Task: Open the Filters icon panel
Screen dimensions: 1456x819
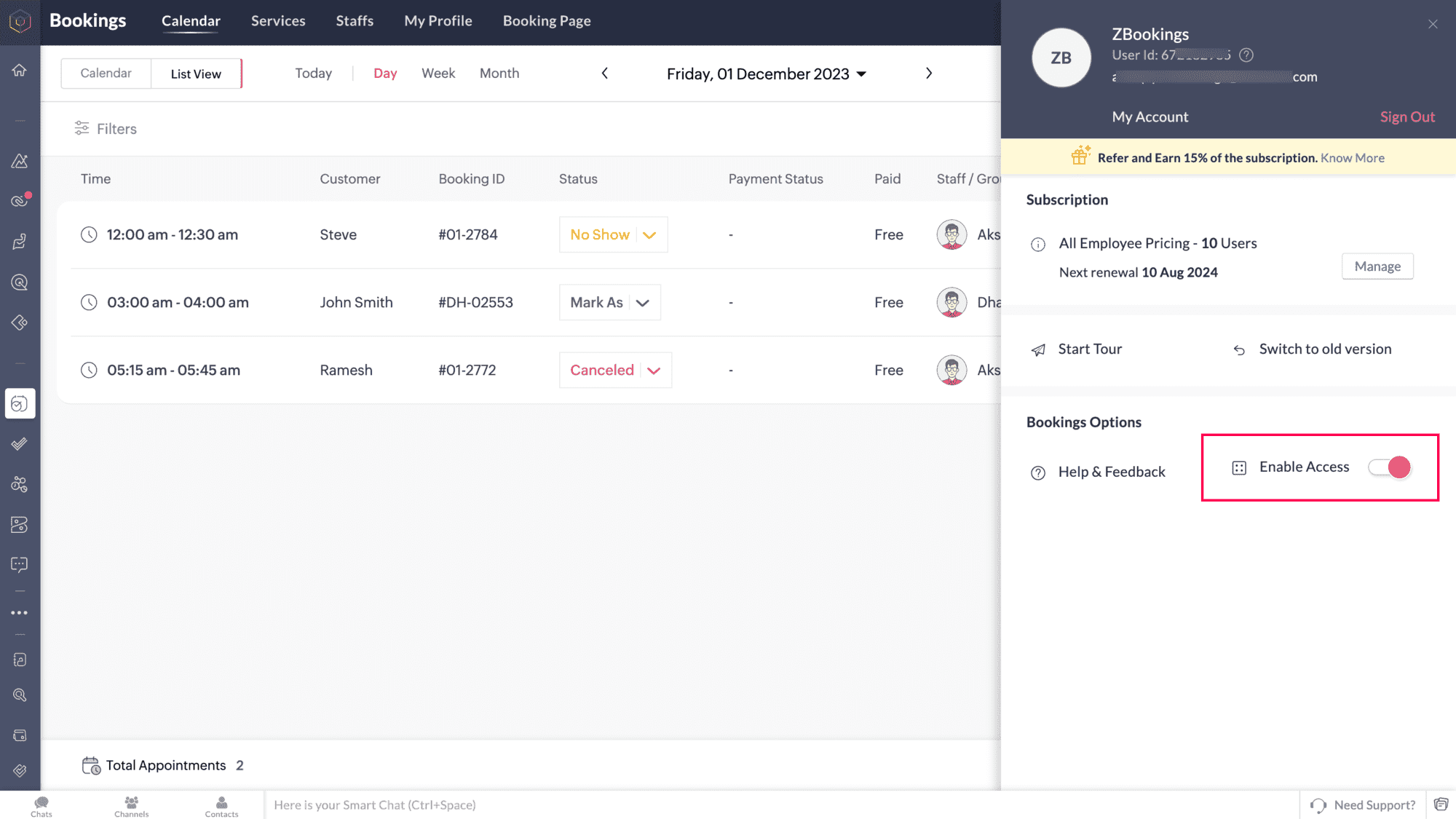Action: coord(82,129)
